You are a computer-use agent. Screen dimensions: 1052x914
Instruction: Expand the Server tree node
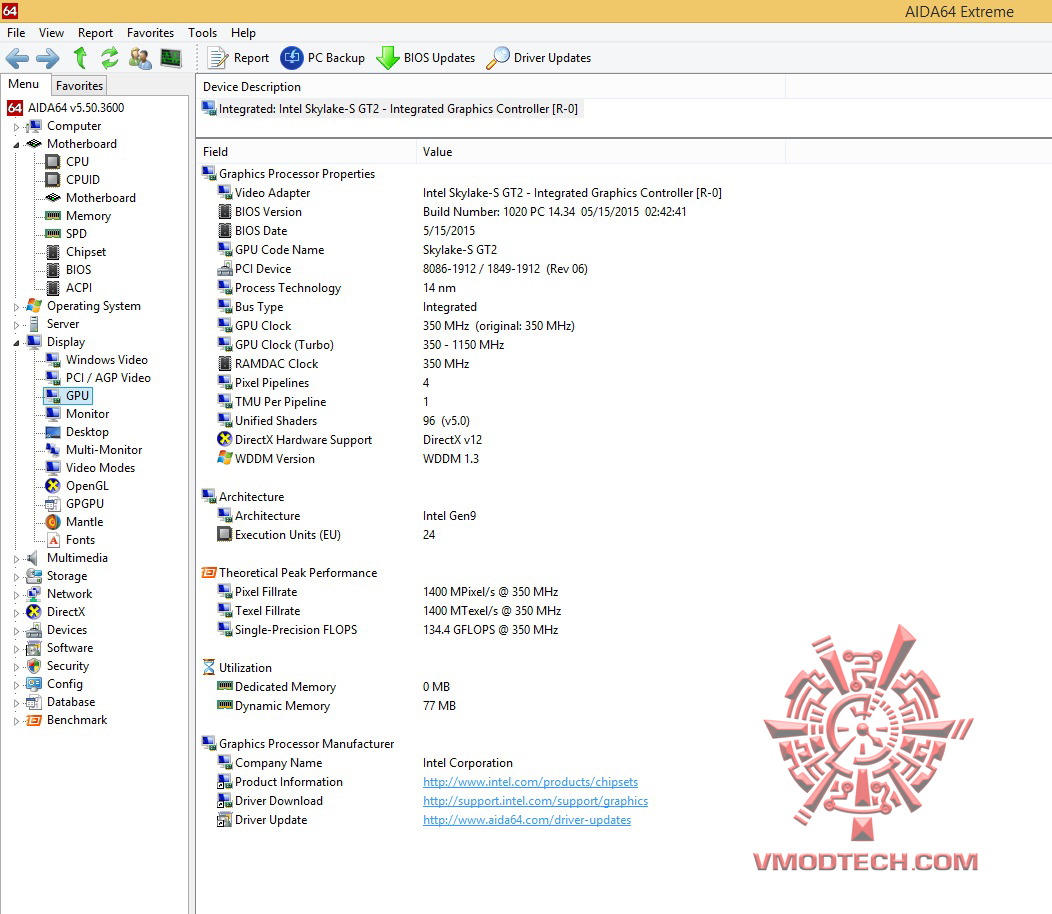16,325
